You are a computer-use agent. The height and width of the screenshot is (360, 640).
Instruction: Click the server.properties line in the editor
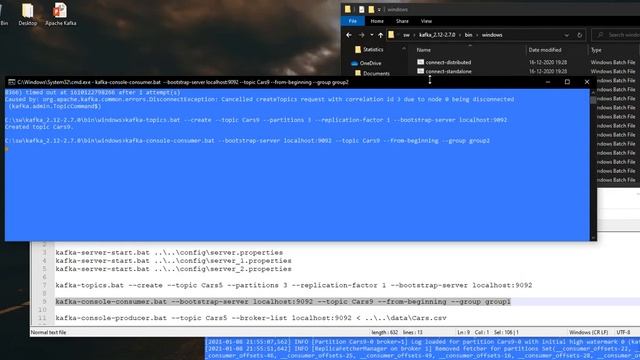click(x=169, y=253)
